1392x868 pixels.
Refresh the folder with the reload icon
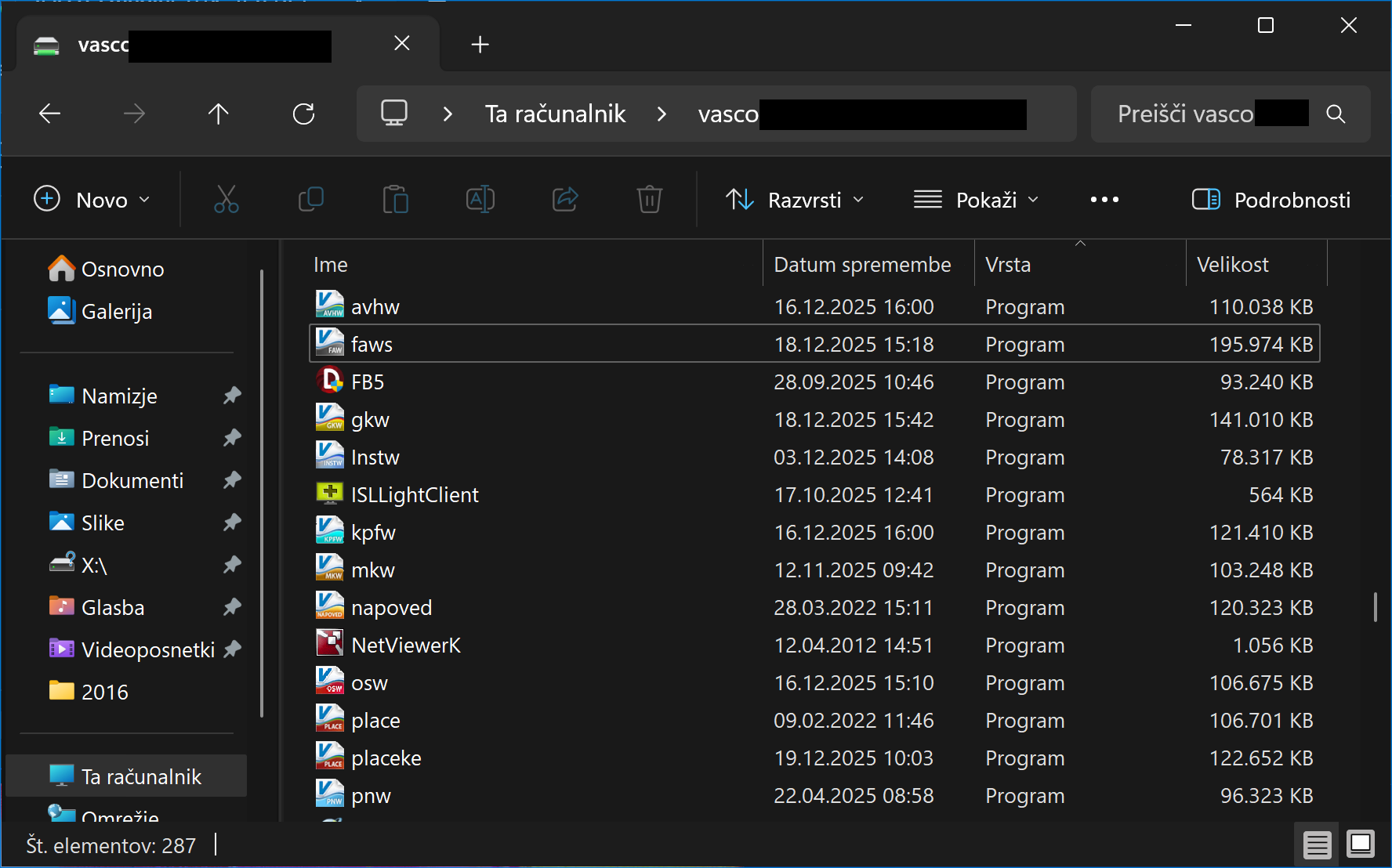coord(303,114)
